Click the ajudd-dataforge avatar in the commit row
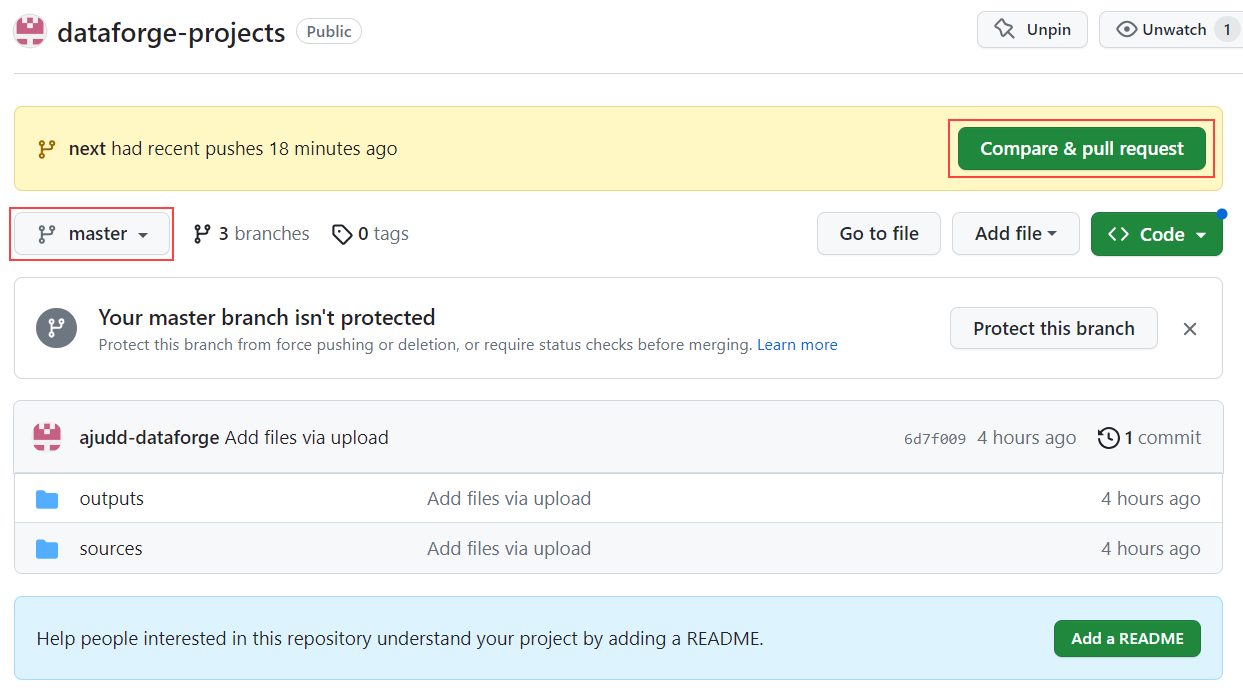1243x691 pixels. click(47, 438)
